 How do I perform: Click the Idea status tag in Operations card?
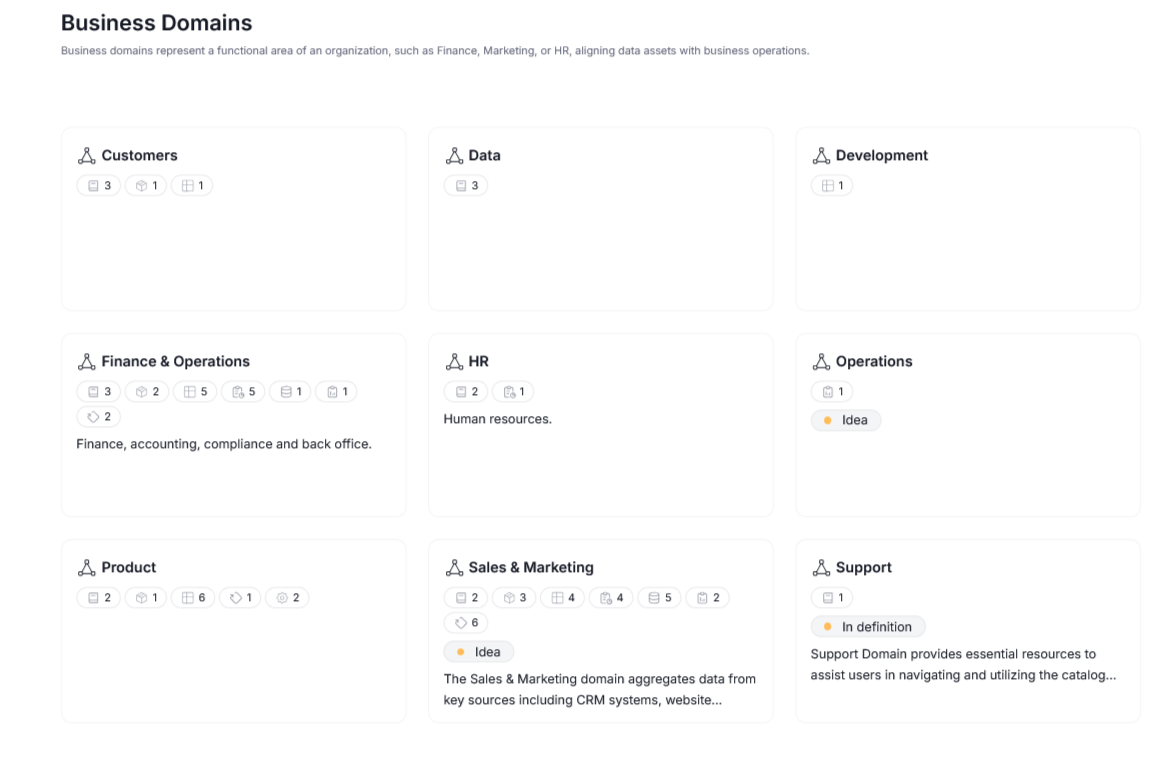point(846,421)
